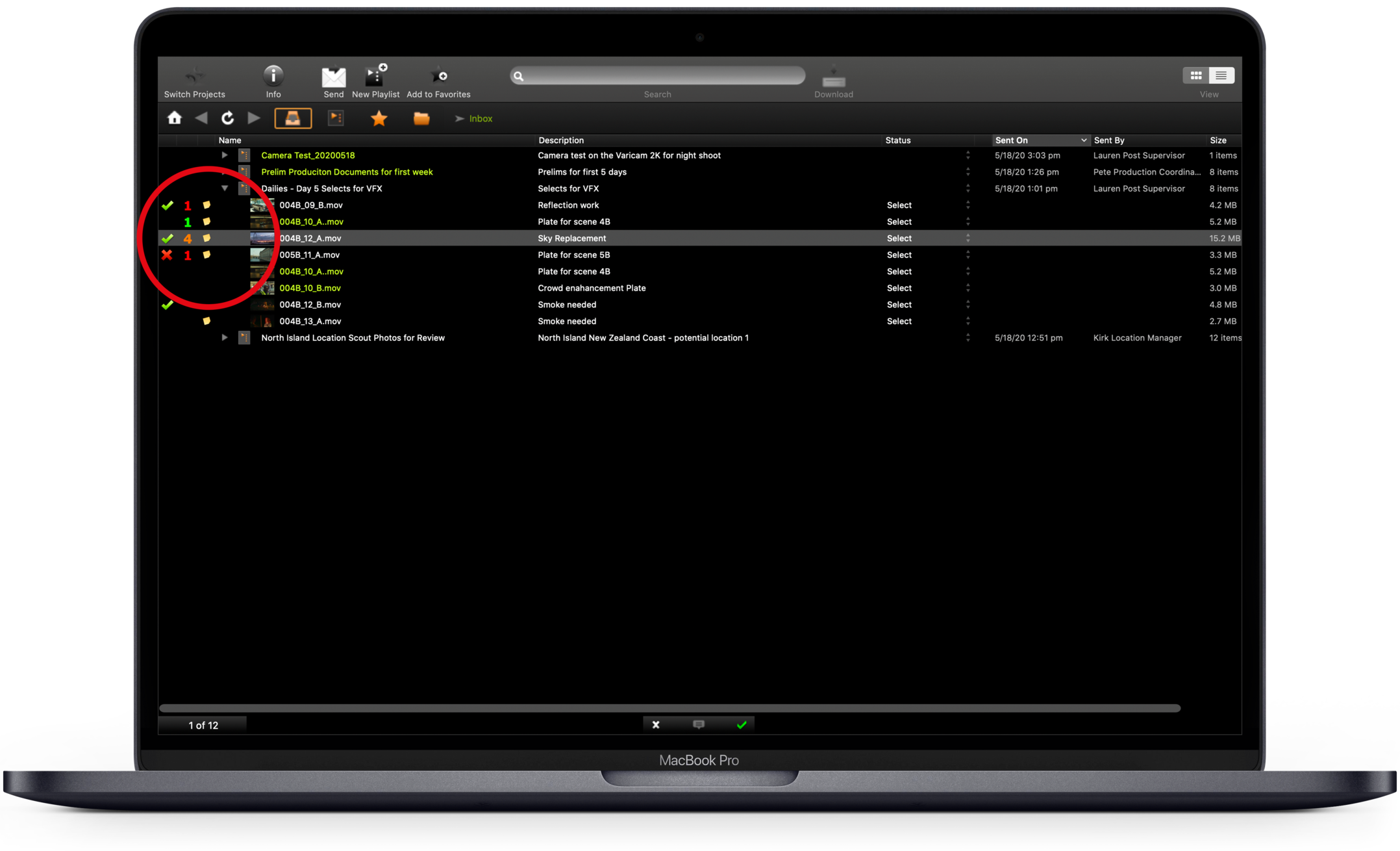
Task: Click the green approve checkmark at bottom
Action: tap(742, 724)
